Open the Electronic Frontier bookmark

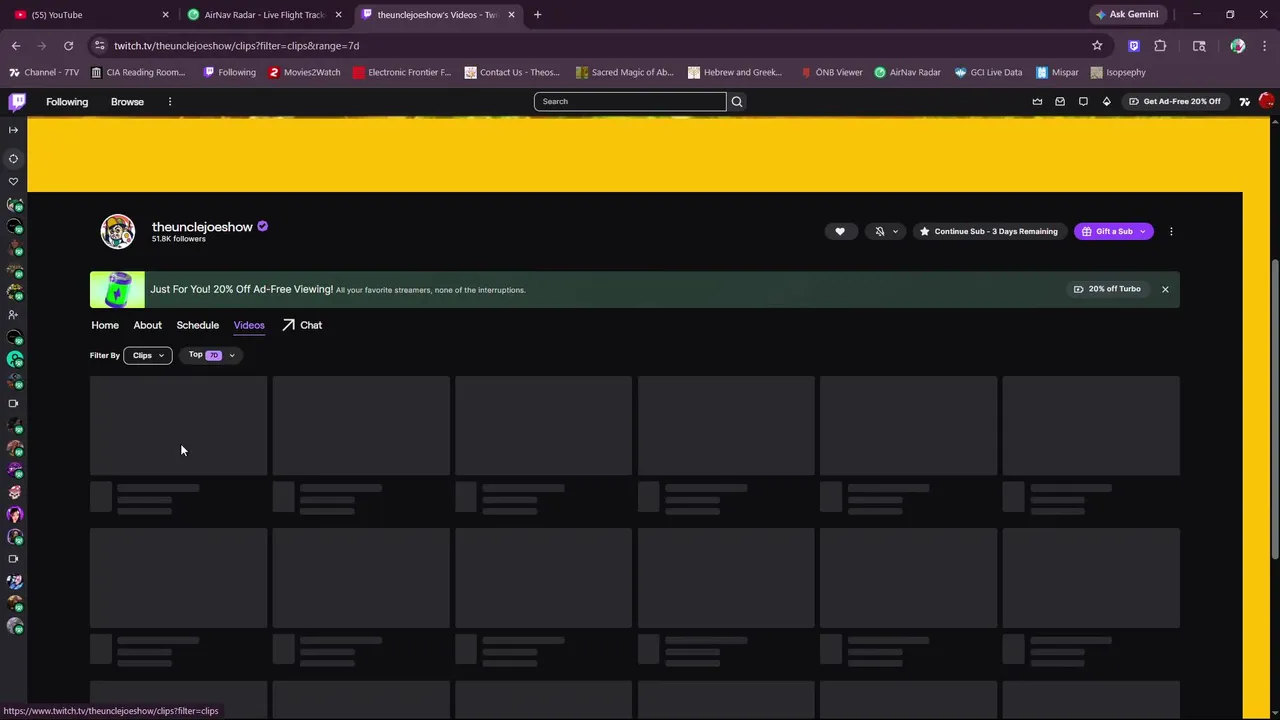tap(401, 72)
